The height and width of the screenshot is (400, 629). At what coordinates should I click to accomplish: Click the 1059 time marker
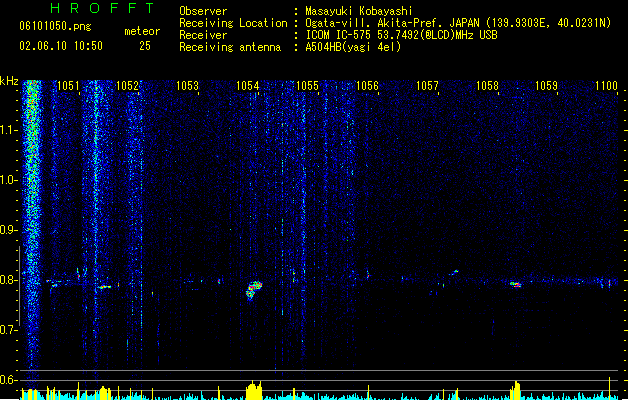point(546,86)
